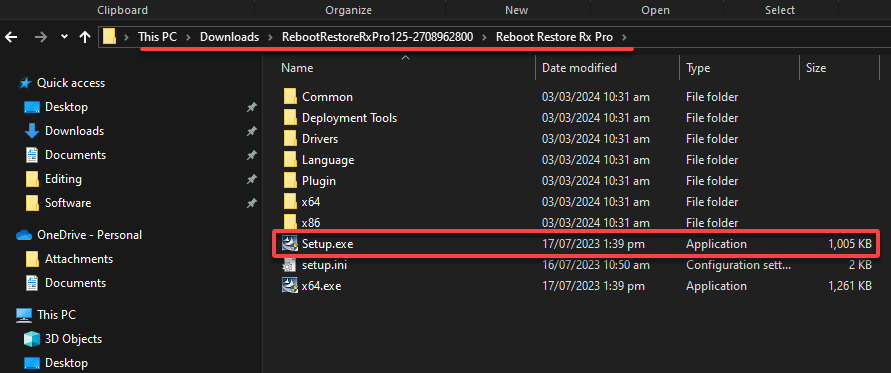
Task: Go back with the Back arrow
Action: (11, 38)
